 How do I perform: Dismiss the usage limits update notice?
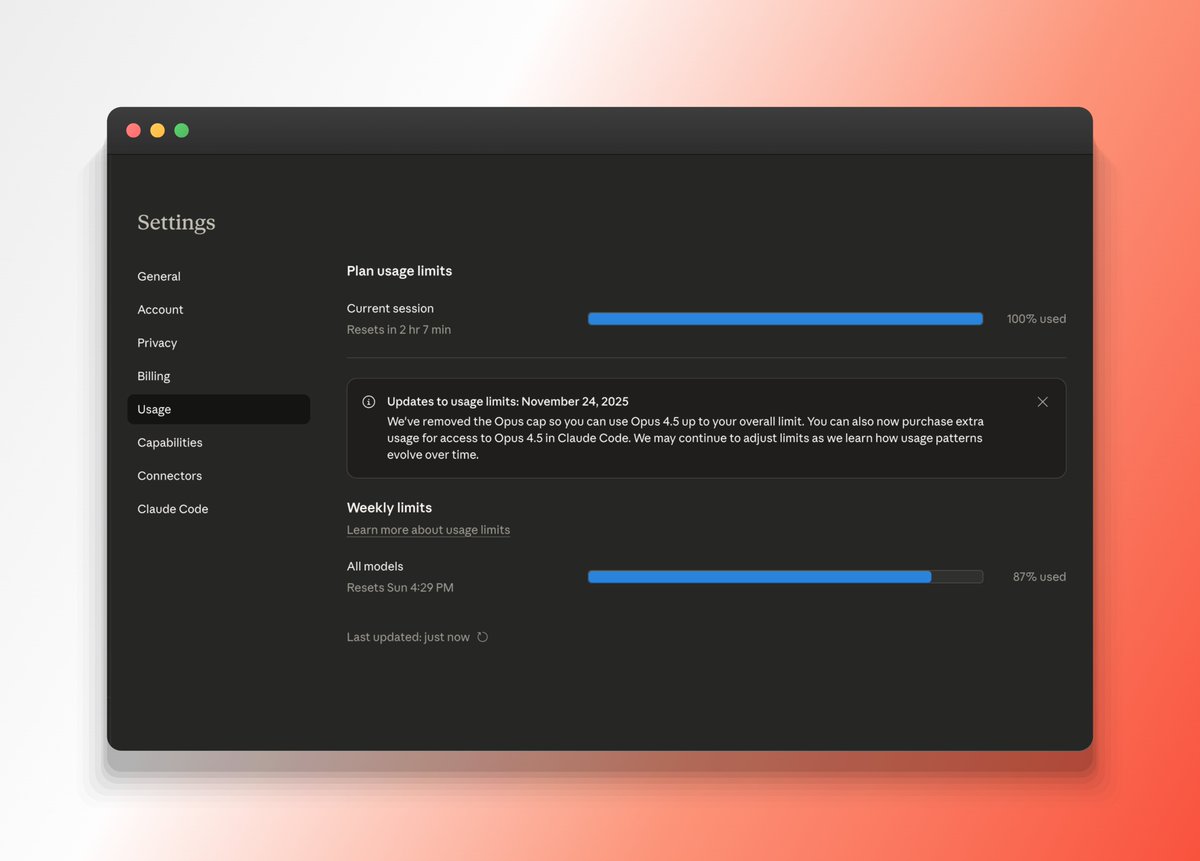[1042, 402]
